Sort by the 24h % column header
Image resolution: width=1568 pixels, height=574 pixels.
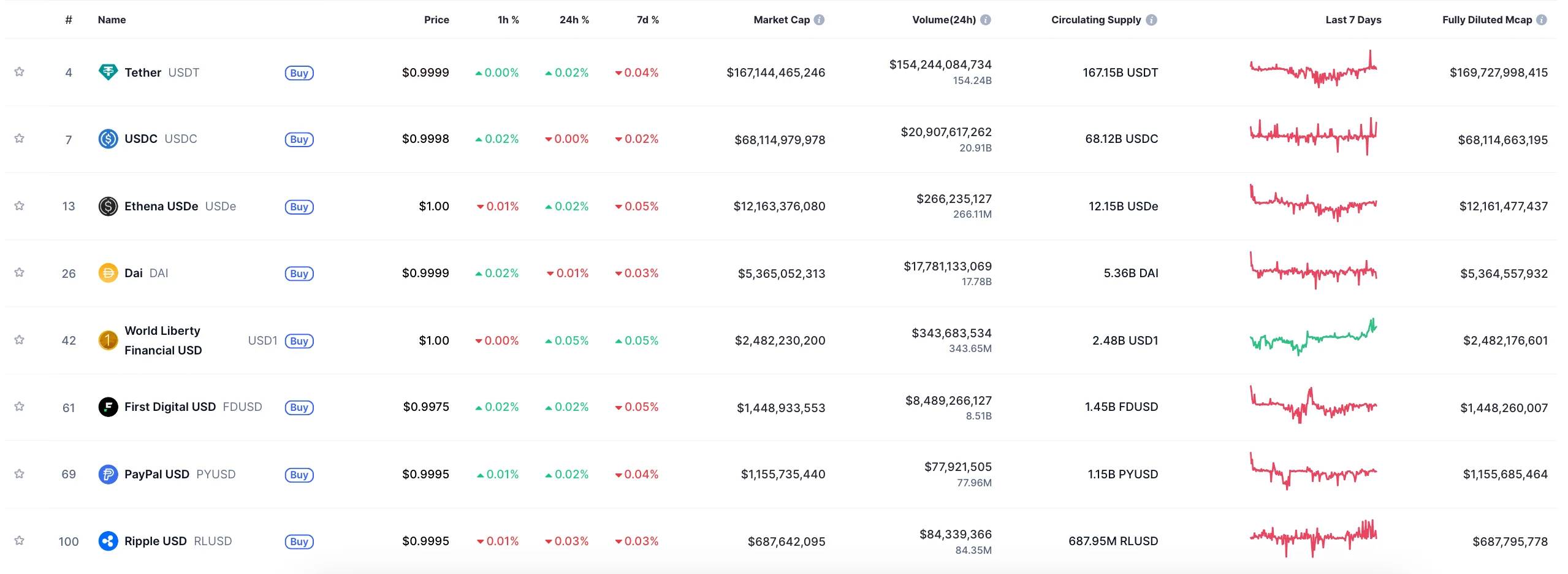tap(574, 20)
